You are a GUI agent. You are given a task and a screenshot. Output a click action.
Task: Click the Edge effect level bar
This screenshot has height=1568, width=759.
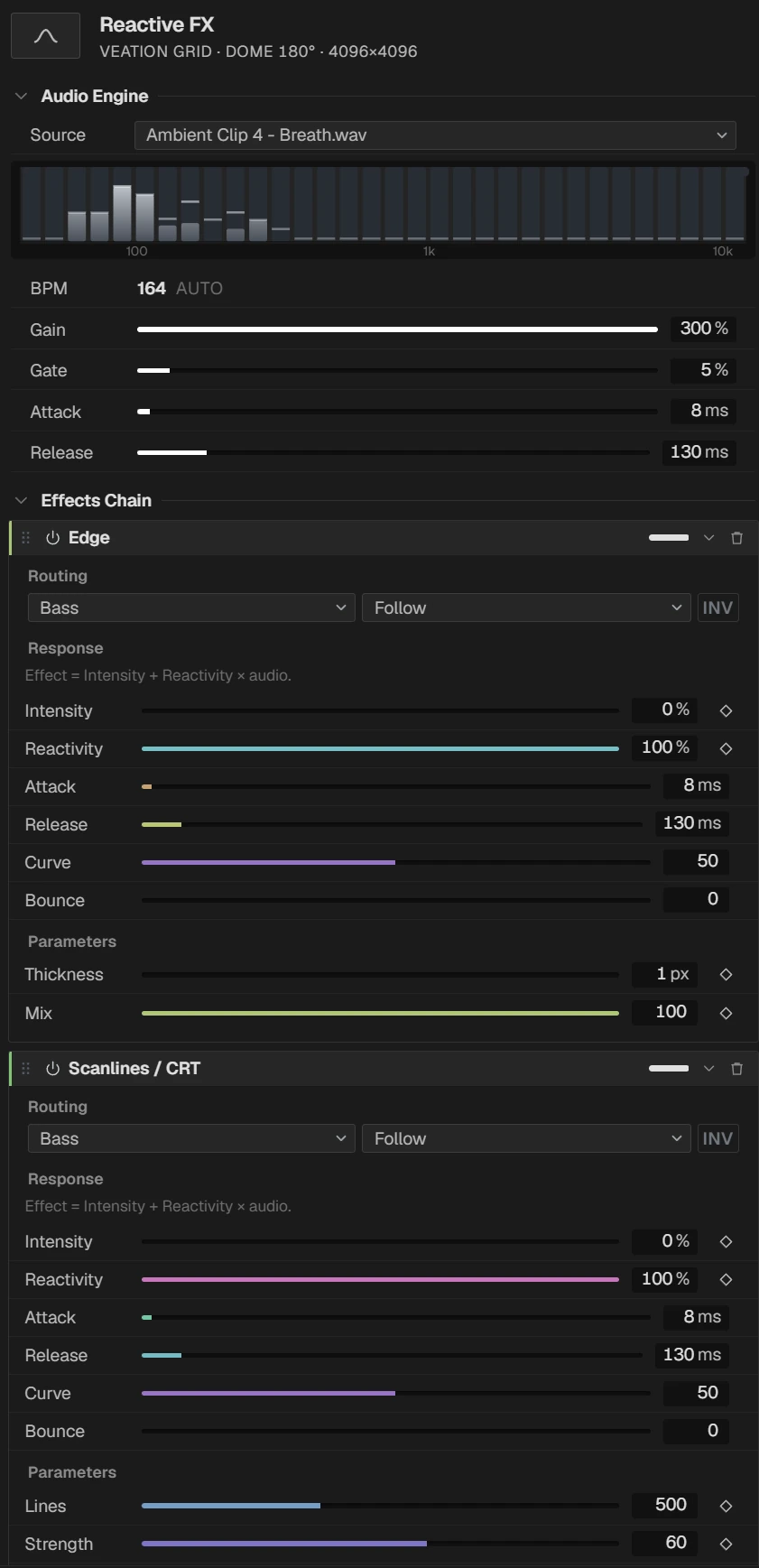[x=669, y=538]
